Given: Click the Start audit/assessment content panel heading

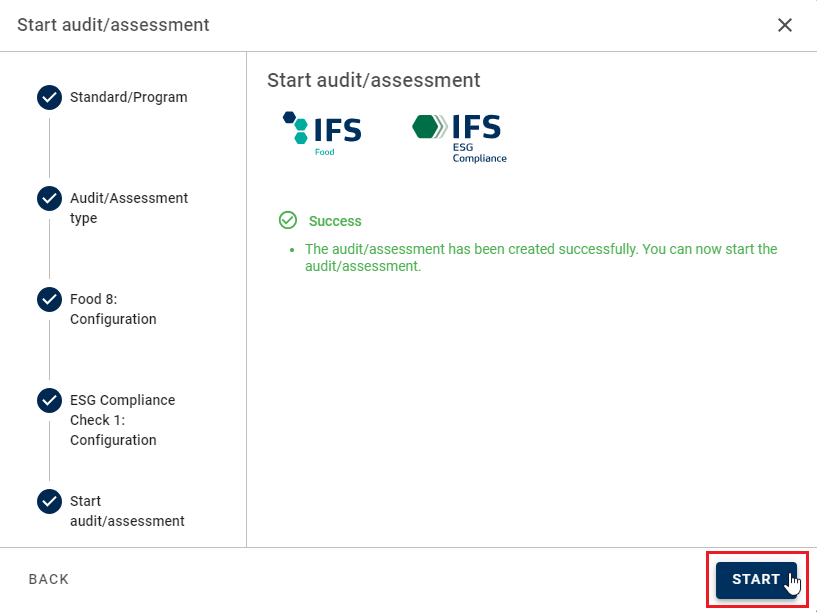Looking at the screenshot, I should (x=374, y=80).
